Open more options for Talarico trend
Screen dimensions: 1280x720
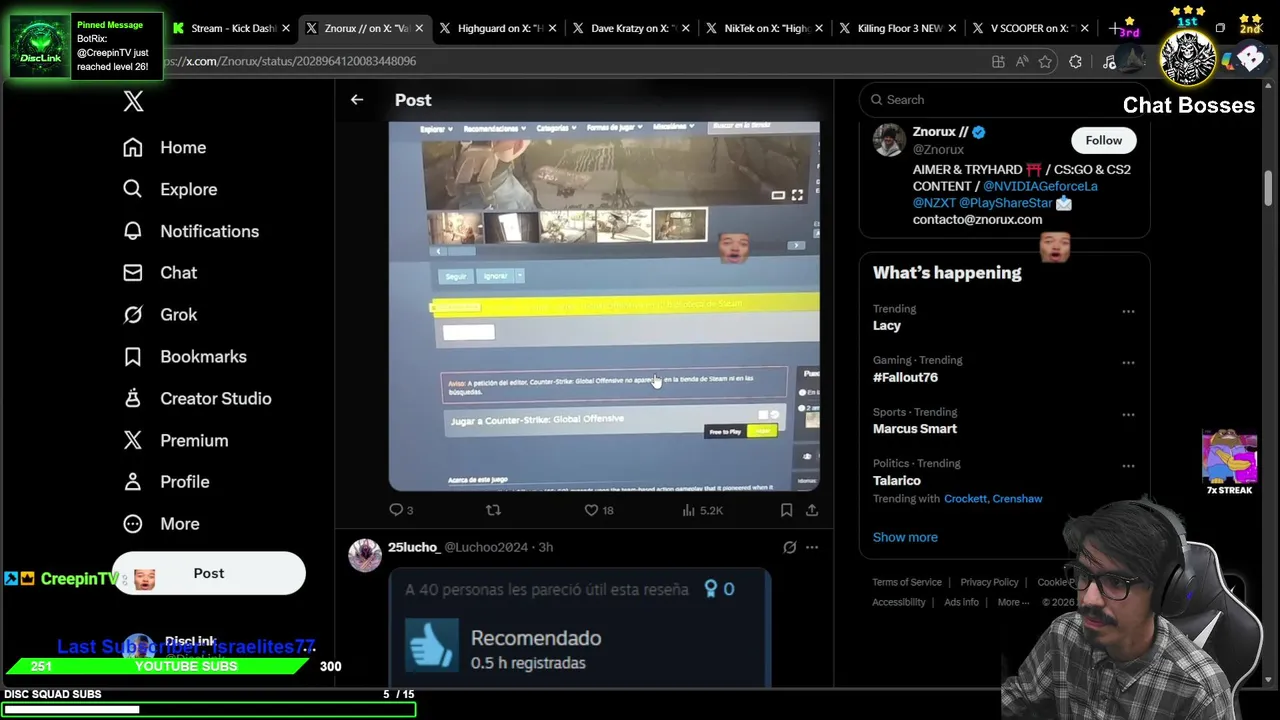click(1128, 466)
